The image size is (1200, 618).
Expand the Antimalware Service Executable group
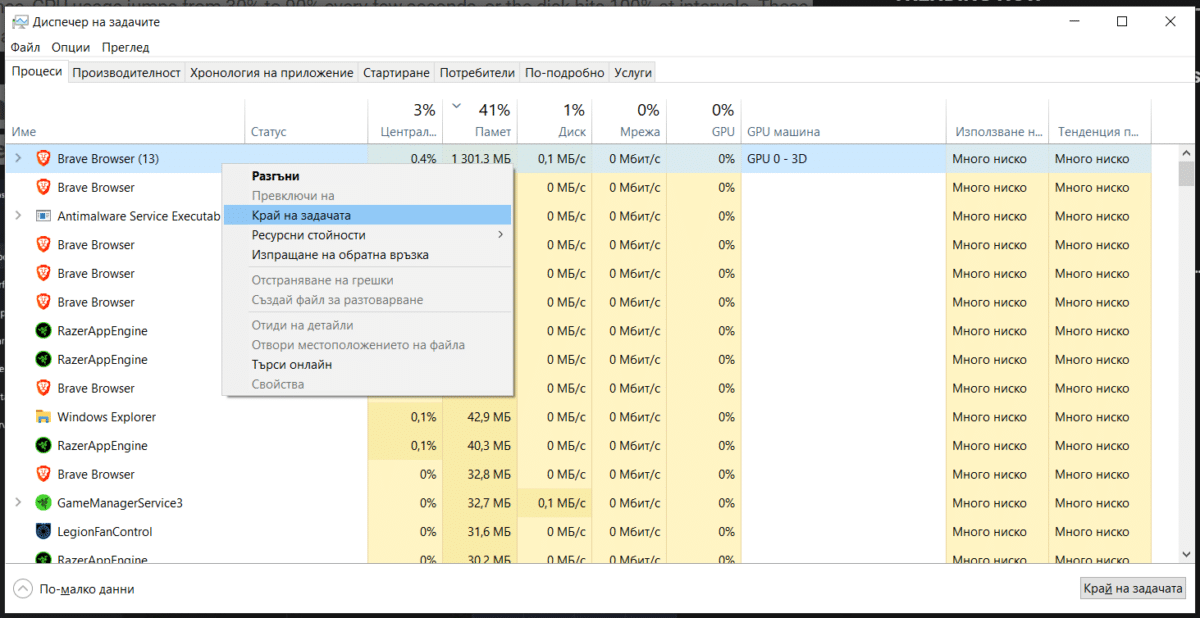pos(17,216)
